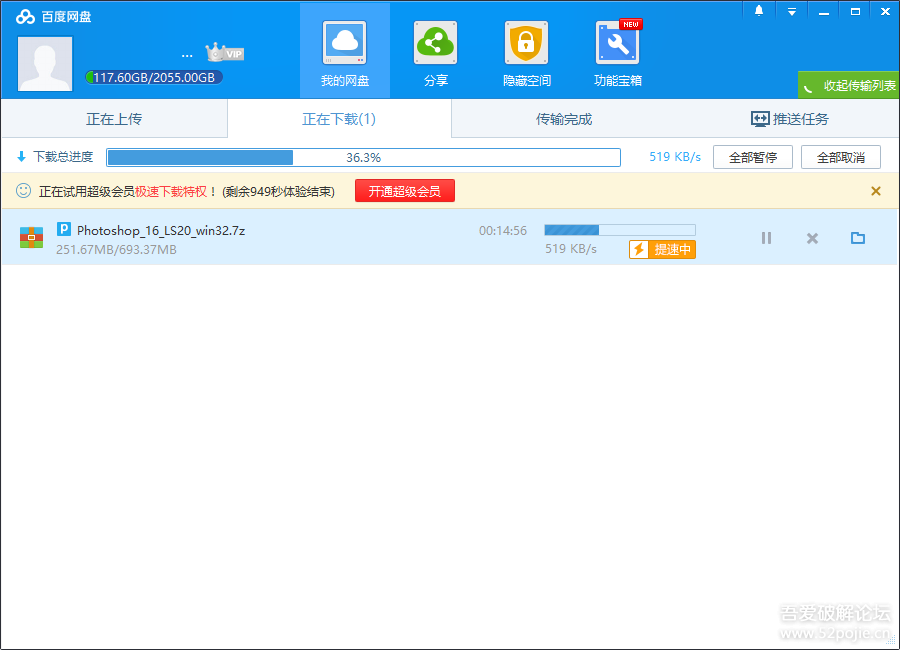Screen dimensions: 900x650
Task: Open the 我的网盘 cloud drive icon
Action: click(344, 43)
